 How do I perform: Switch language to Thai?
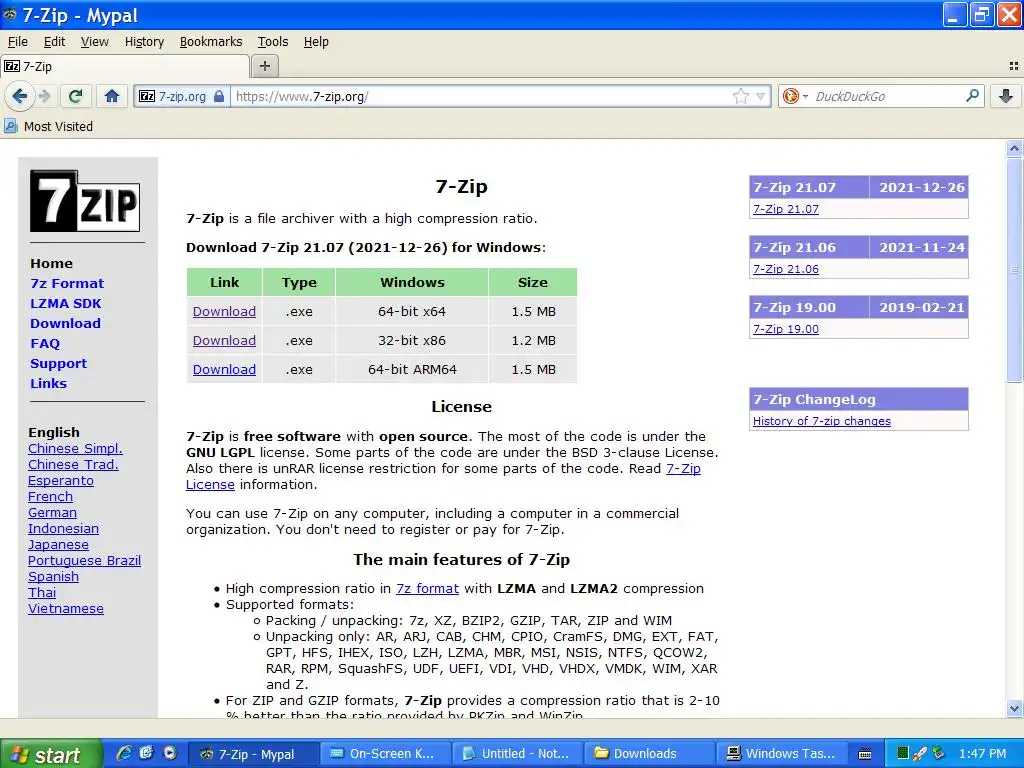(42, 592)
